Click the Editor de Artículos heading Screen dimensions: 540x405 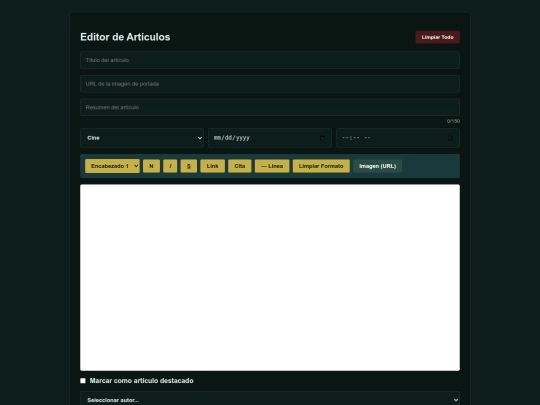click(x=125, y=37)
